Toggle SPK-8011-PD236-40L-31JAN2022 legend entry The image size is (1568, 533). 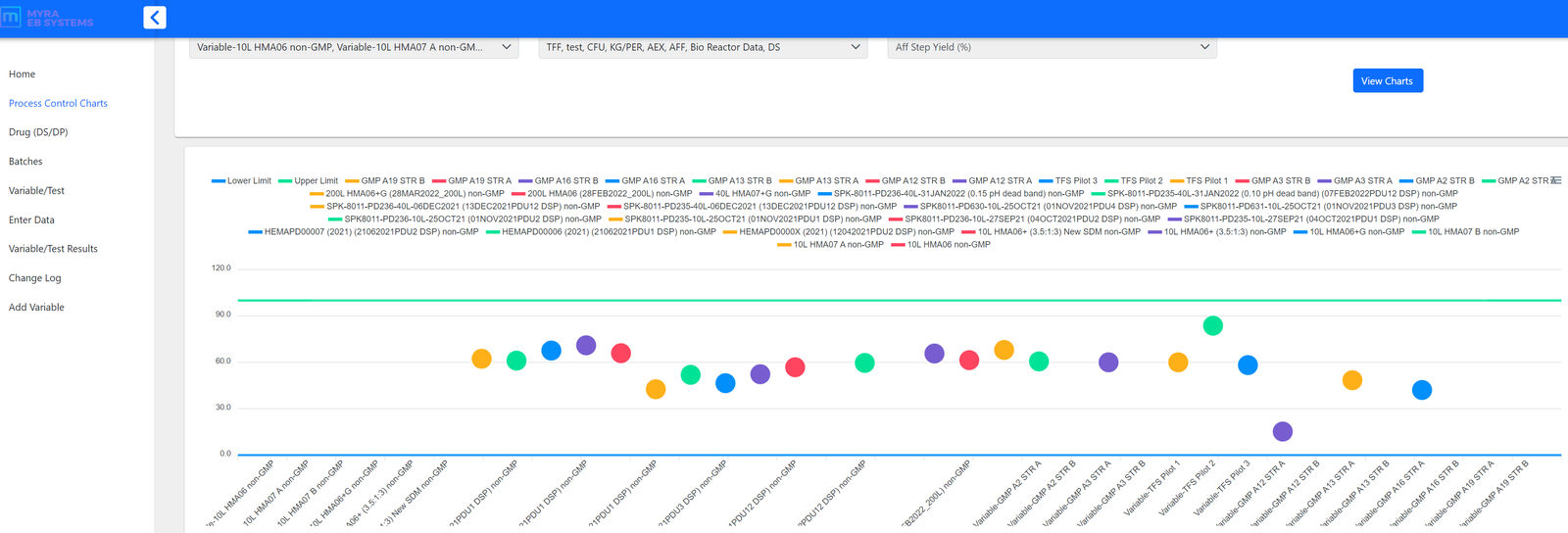click(951, 194)
